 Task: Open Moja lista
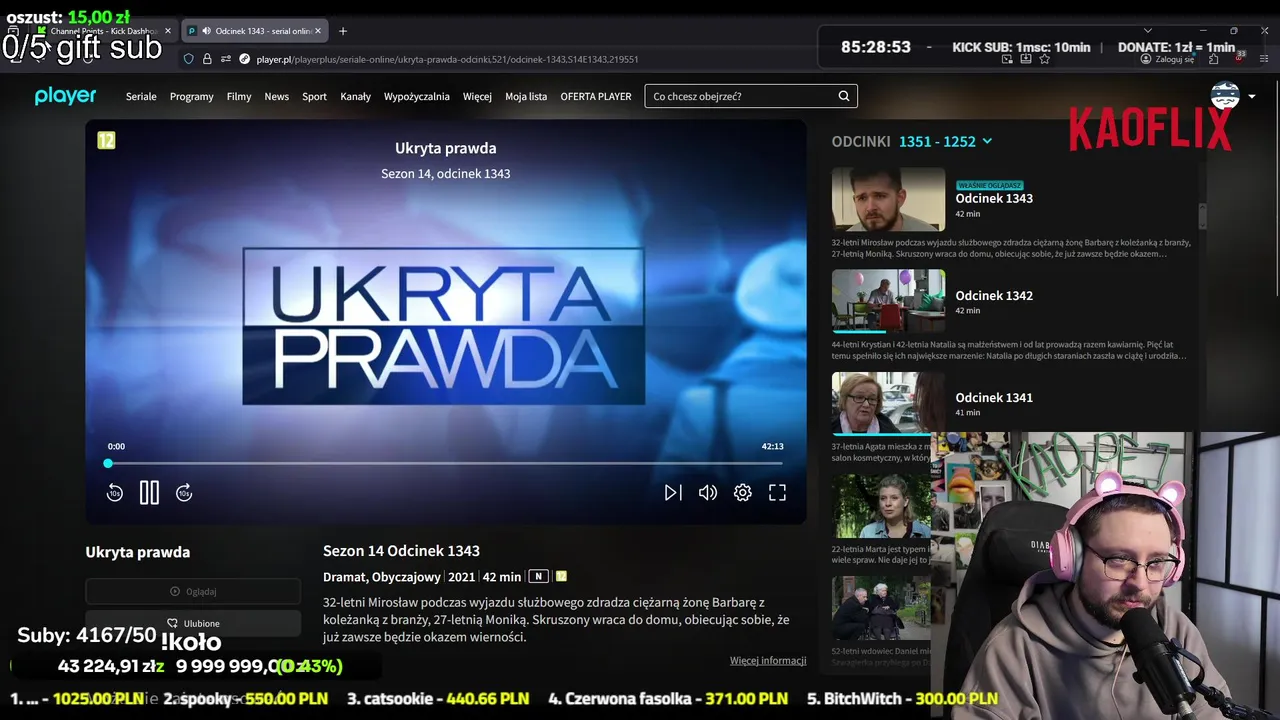tap(526, 96)
